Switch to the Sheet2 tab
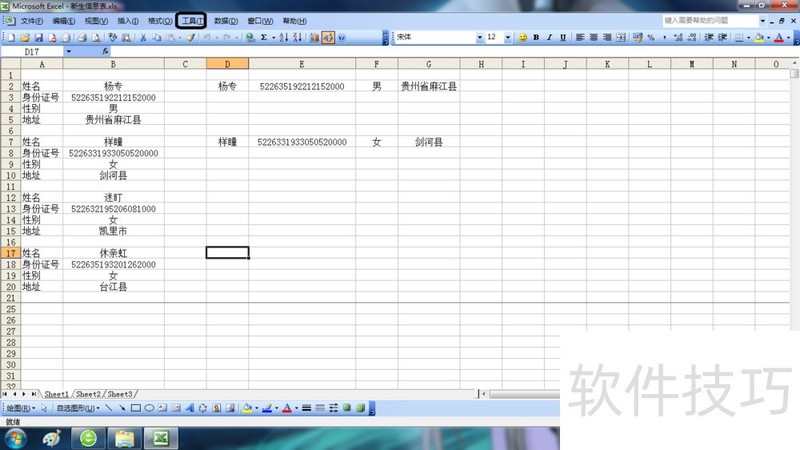 click(88, 394)
